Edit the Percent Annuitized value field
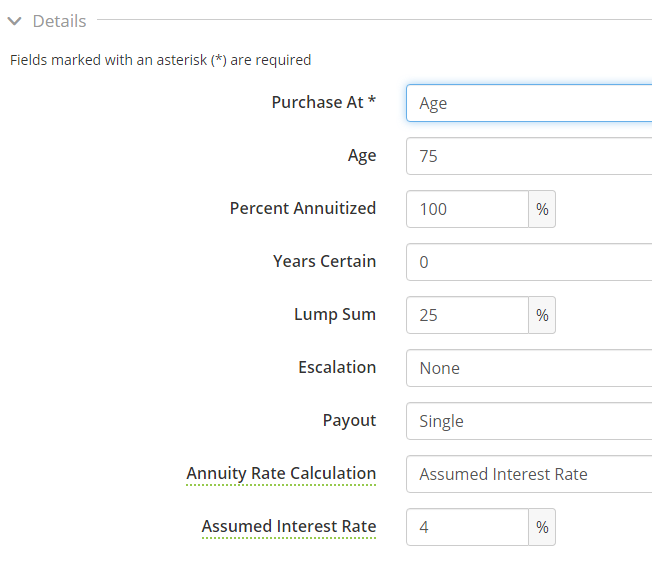Image resolution: width=652 pixels, height=575 pixels. point(467,209)
